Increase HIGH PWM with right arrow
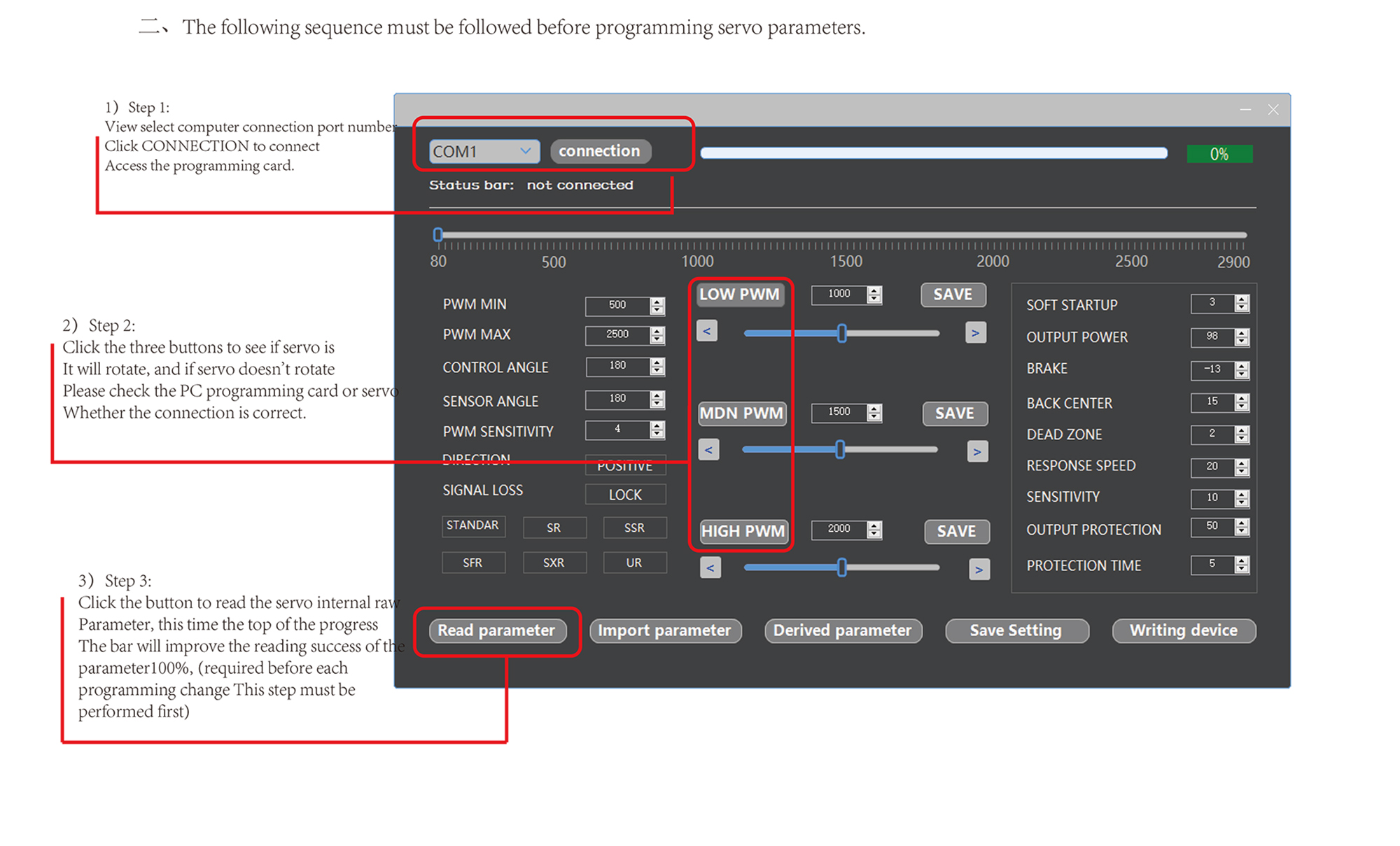1400x846 pixels. click(x=979, y=570)
